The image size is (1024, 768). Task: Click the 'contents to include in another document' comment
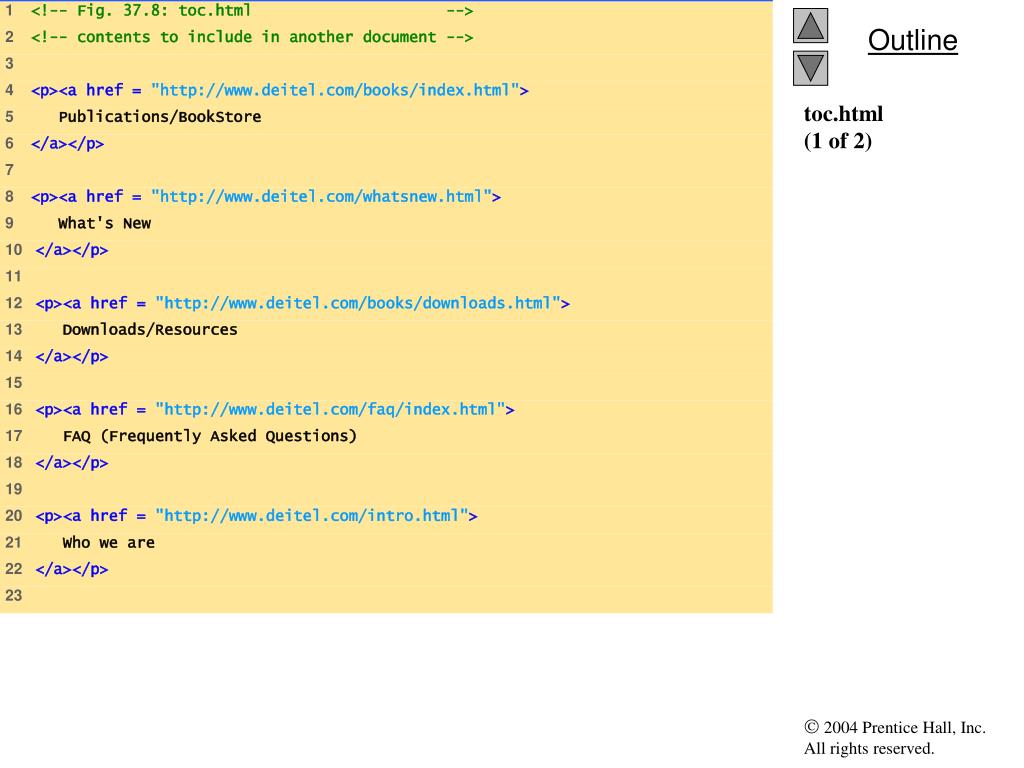click(252, 37)
